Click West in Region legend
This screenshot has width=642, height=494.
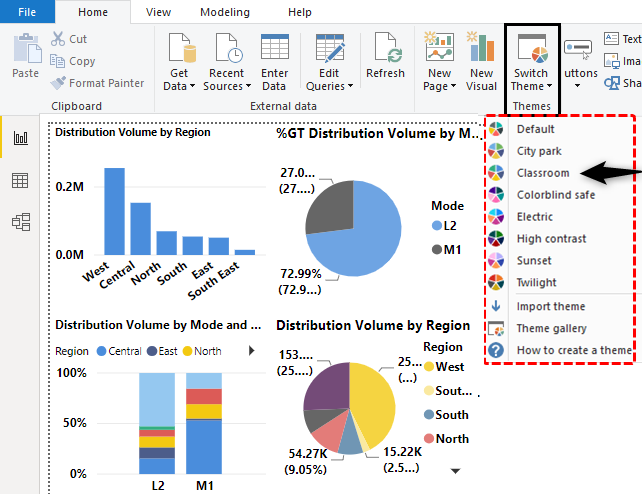coord(444,367)
